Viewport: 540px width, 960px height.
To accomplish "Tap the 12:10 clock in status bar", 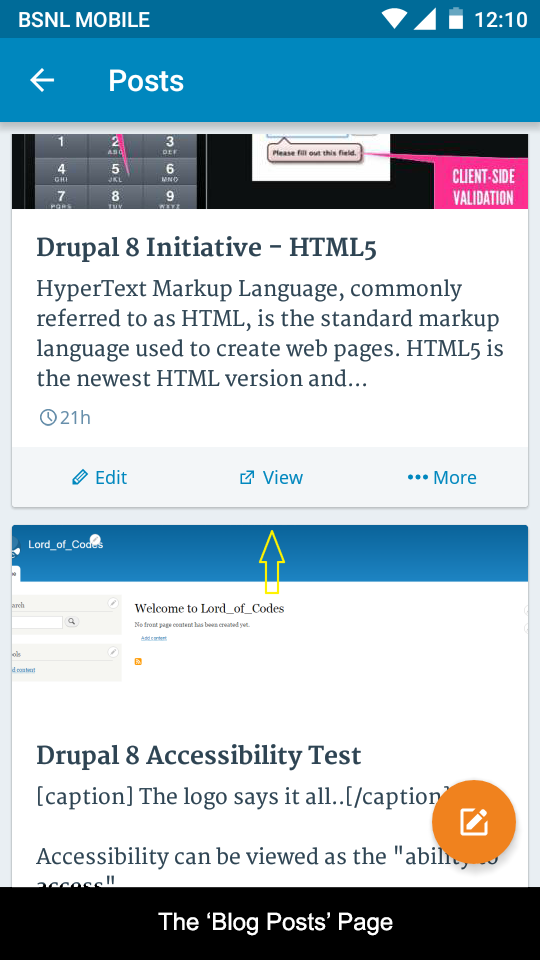I will (x=501, y=20).
